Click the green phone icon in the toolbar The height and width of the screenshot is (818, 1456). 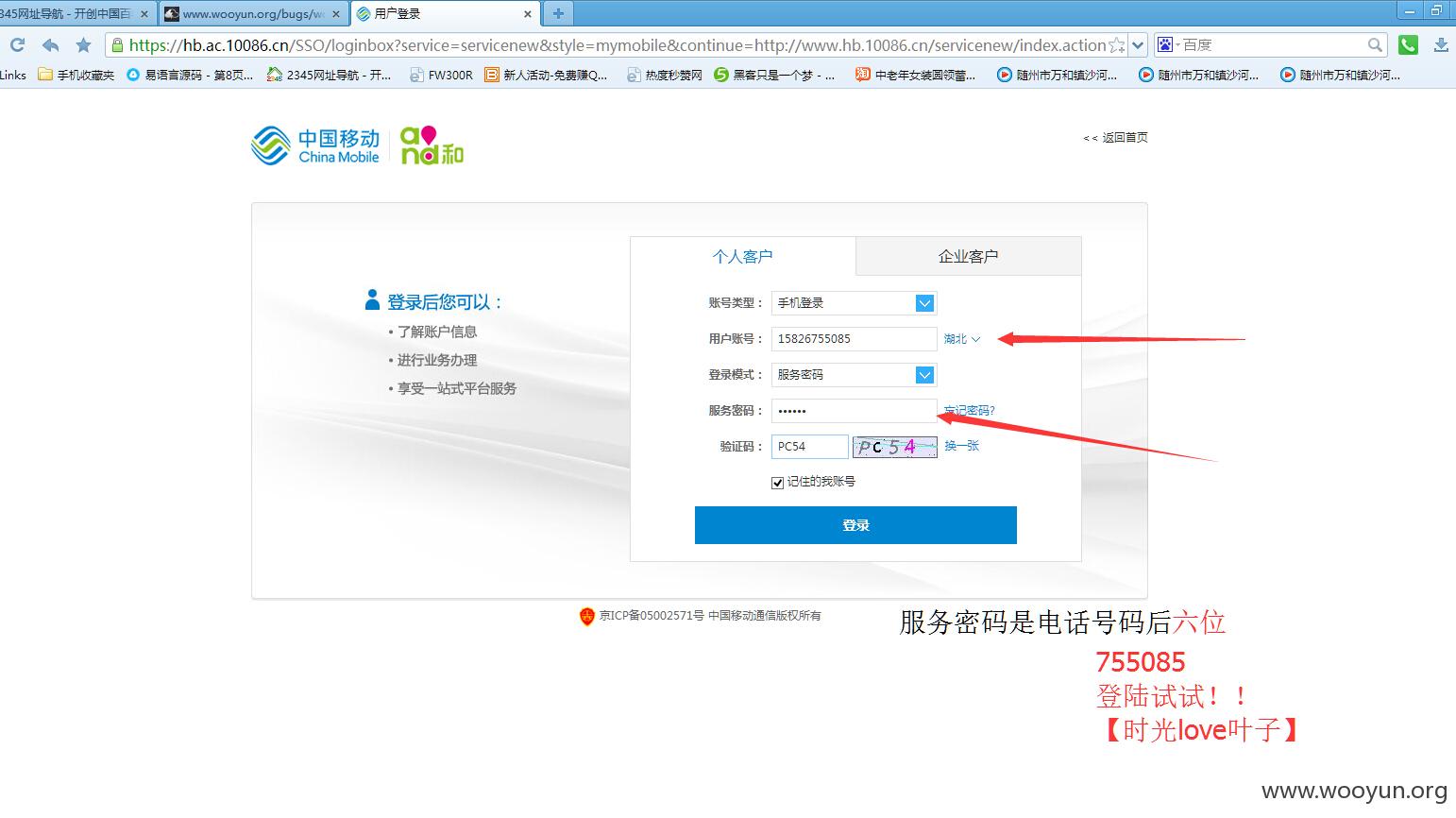[1408, 44]
